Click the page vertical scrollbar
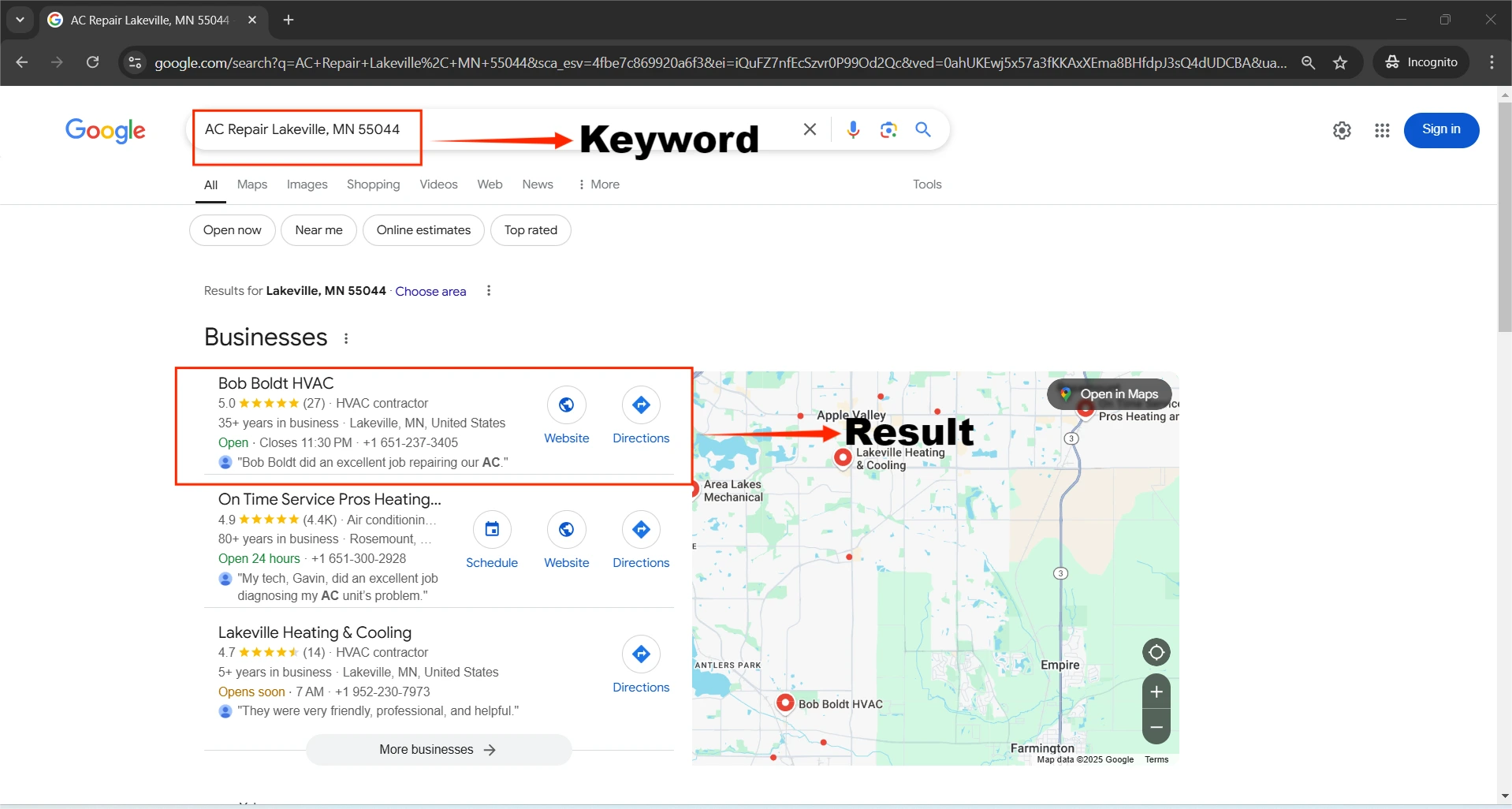Image resolution: width=1512 pixels, height=809 pixels. [1504, 218]
